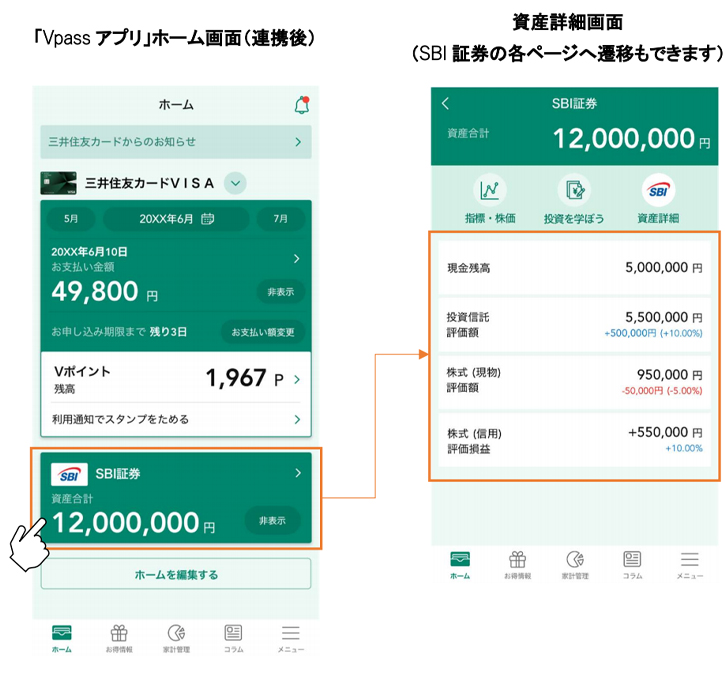725x674 pixels.
Task: Open SBI証券 card chevron on home screen
Action: (x=298, y=473)
